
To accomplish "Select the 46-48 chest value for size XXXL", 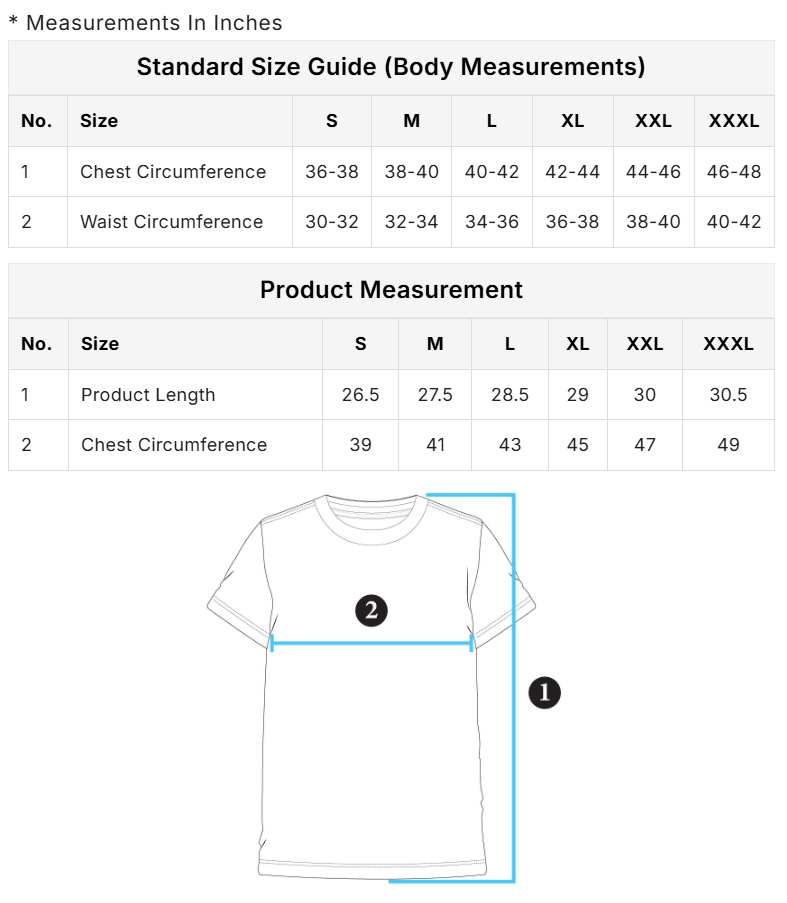I will point(734,172).
